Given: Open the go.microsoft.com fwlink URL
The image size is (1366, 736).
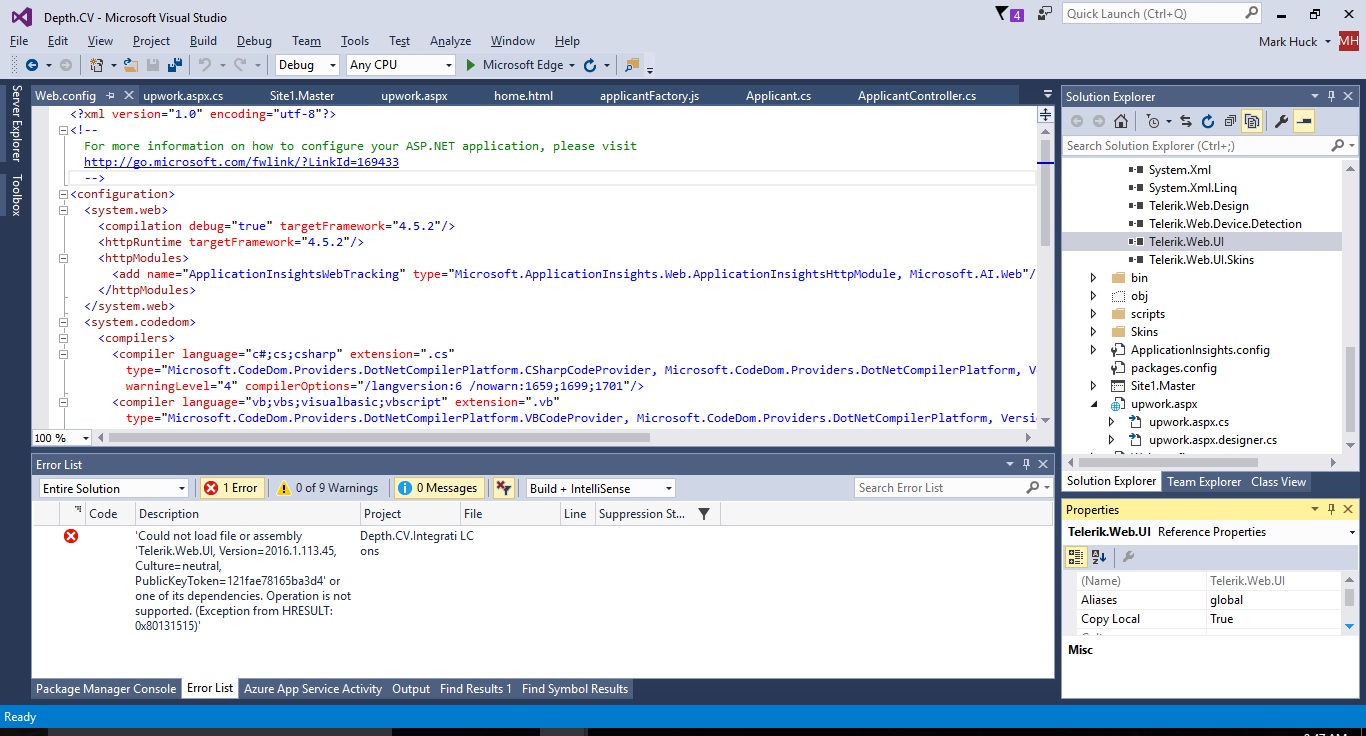Looking at the screenshot, I should pos(241,162).
